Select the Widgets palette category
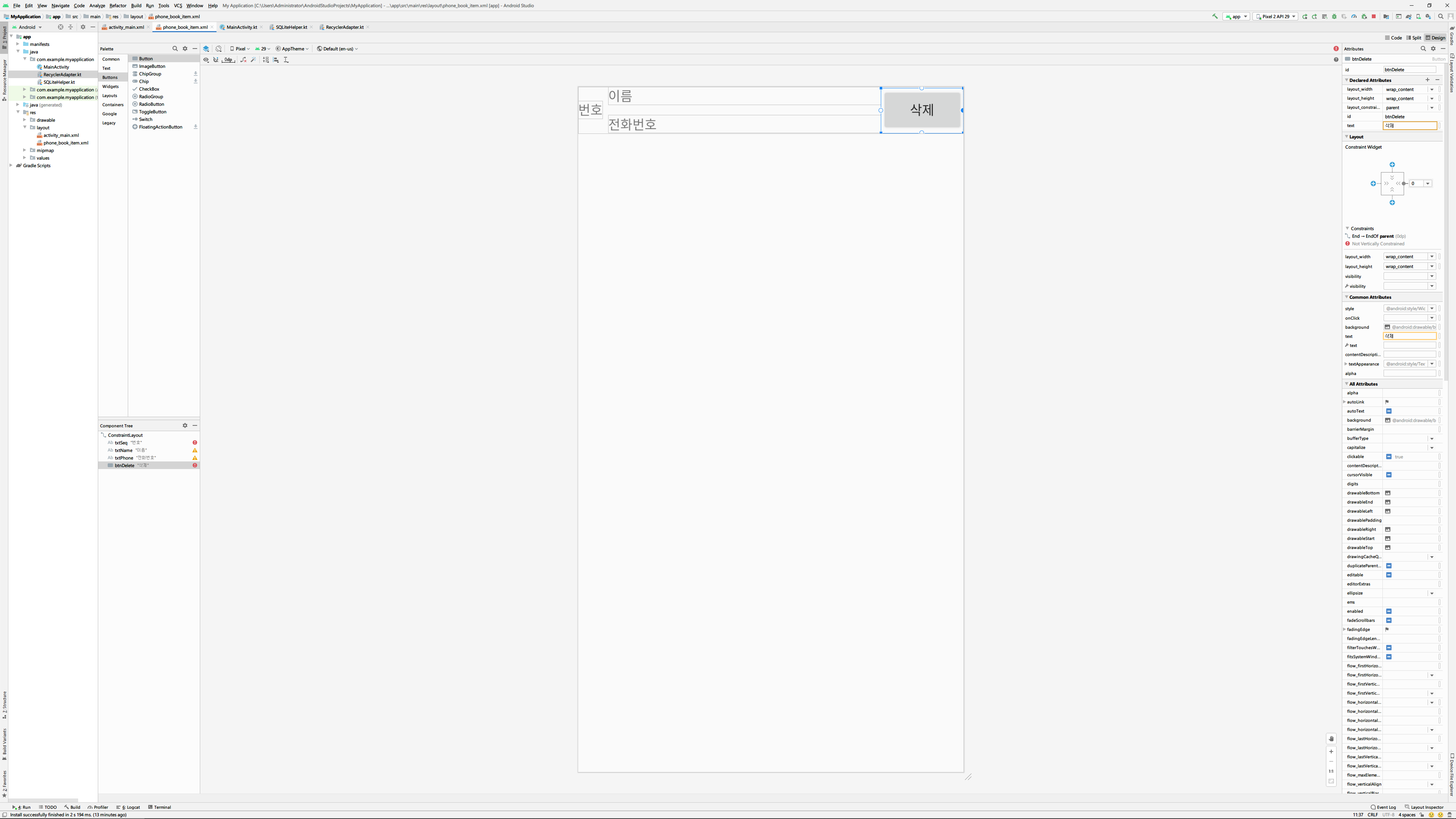Screen dimensions: 1456x819 point(110,86)
